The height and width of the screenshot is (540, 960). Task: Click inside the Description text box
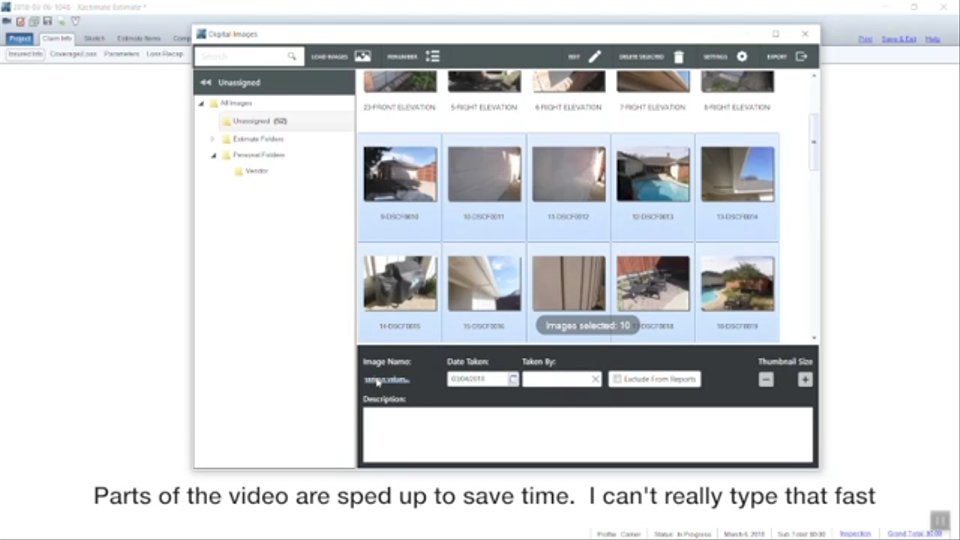(587, 434)
